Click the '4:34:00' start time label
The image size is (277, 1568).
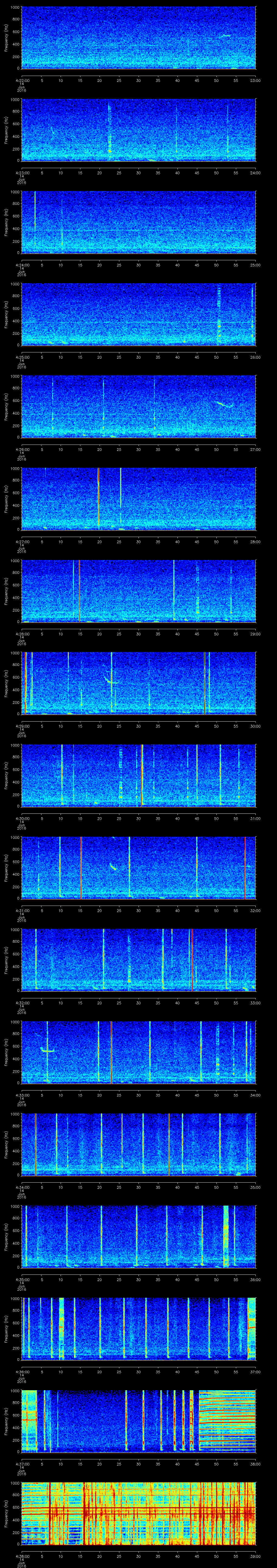coord(22,1187)
